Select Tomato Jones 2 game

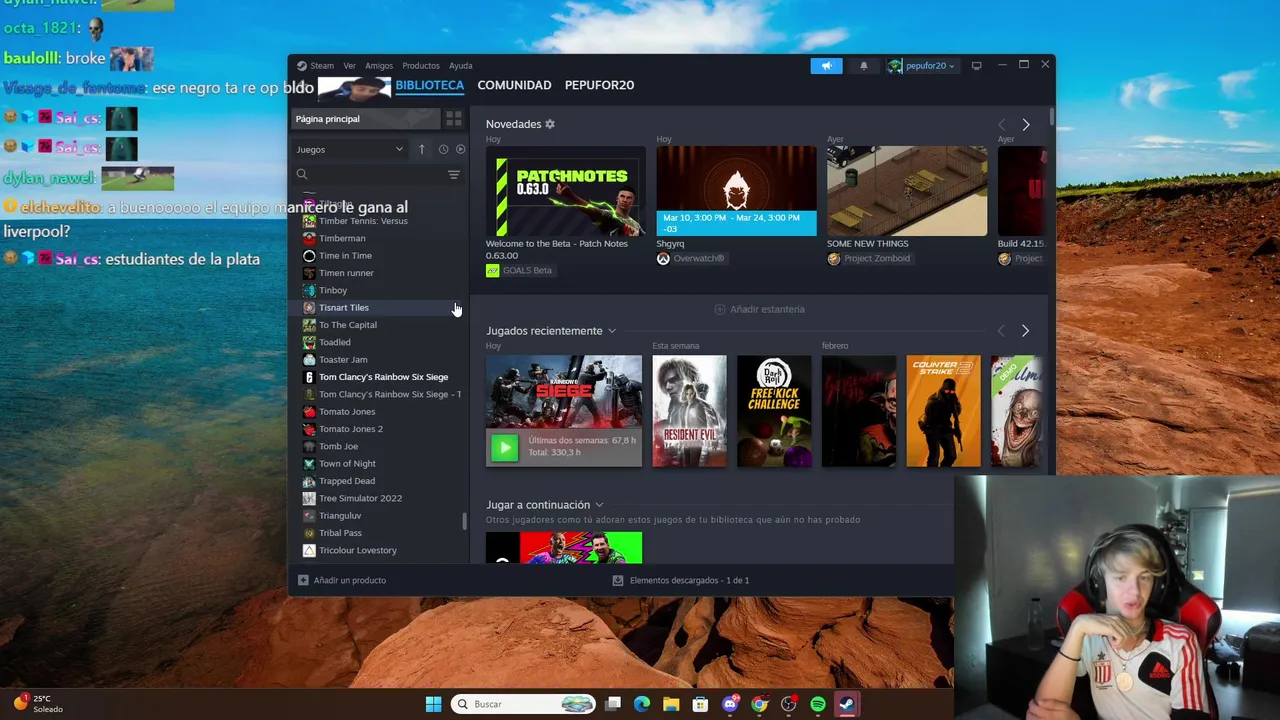click(351, 429)
